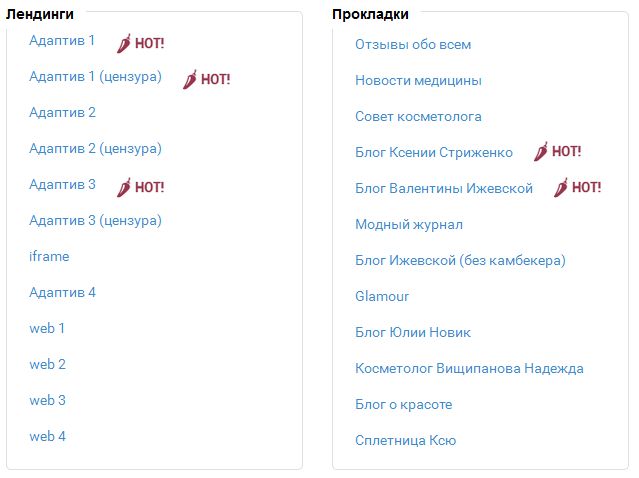Open Адаптив 2 (цензура) landing

95,148
